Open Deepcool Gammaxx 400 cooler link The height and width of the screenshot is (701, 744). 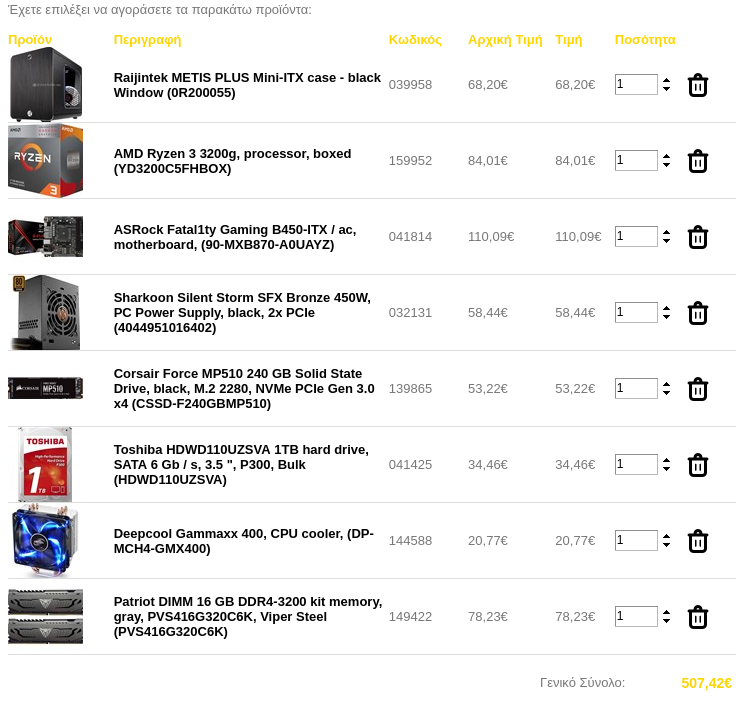pos(243,541)
